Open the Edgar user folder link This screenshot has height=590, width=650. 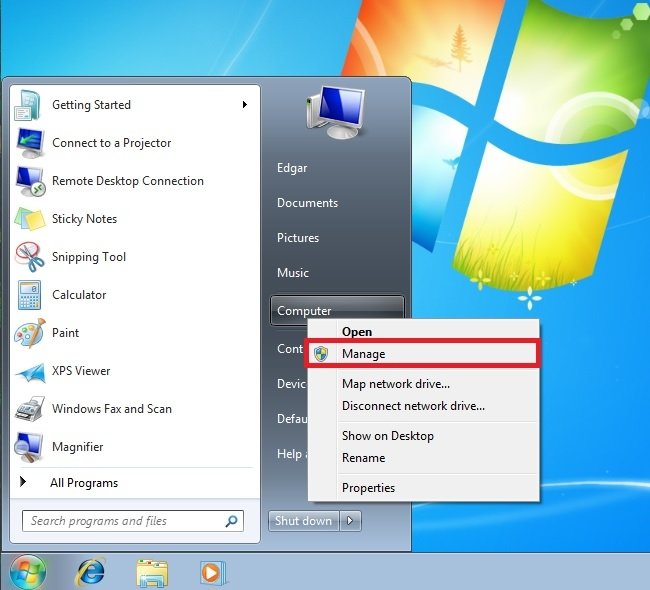[292, 168]
